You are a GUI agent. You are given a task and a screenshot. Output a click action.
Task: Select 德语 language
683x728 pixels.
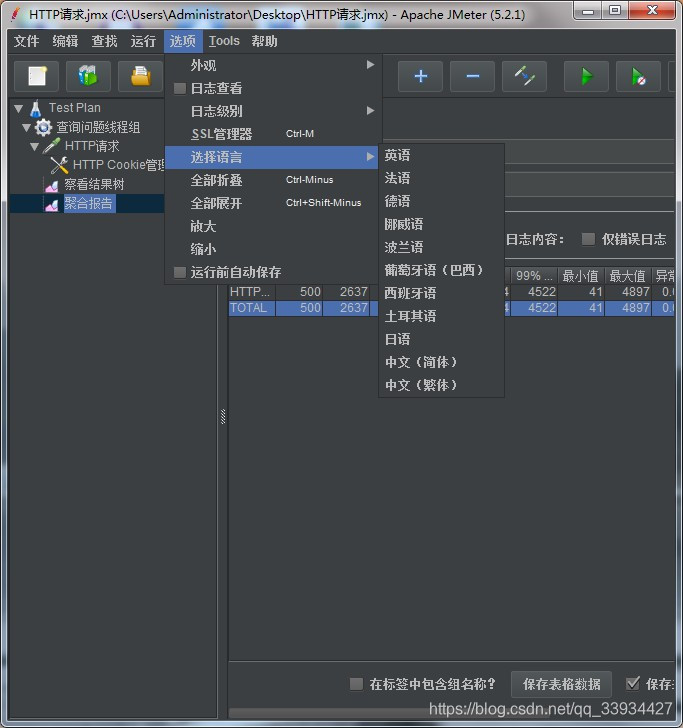tap(441, 201)
